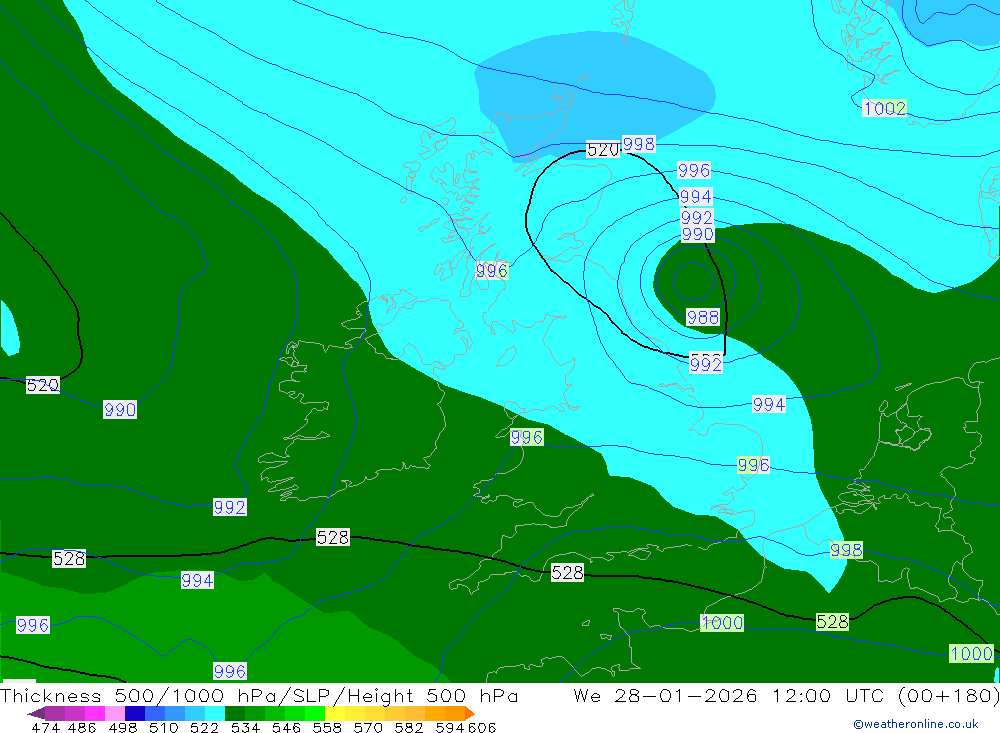Click the 988 low-pressure label
This screenshot has width=1000, height=733.
point(703,317)
